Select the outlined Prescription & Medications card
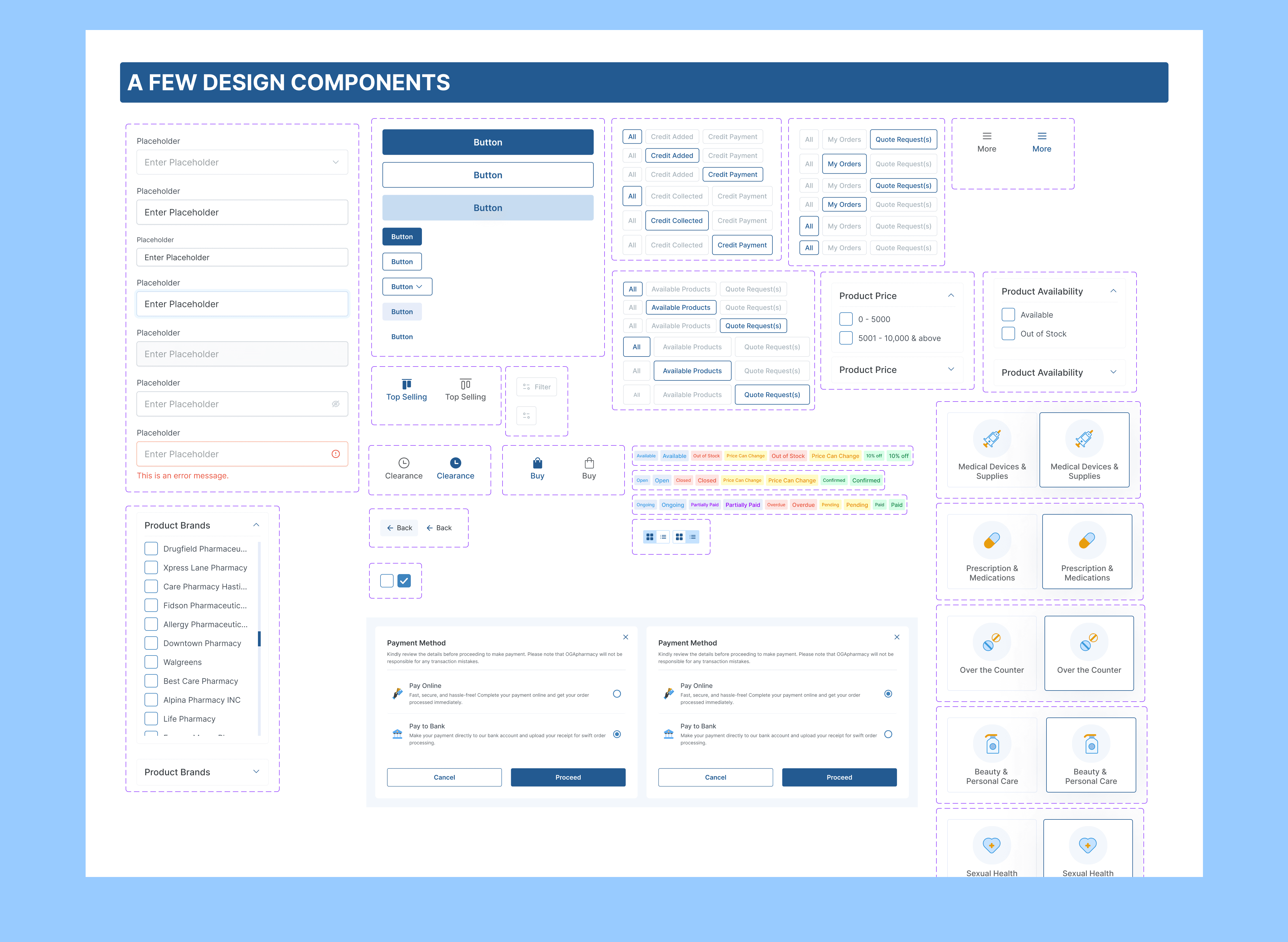Screen dimensions: 1288x942 (x=1087, y=551)
